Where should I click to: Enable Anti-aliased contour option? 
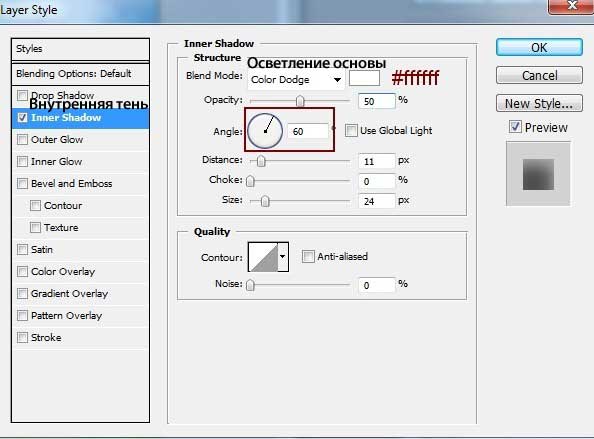click(308, 256)
